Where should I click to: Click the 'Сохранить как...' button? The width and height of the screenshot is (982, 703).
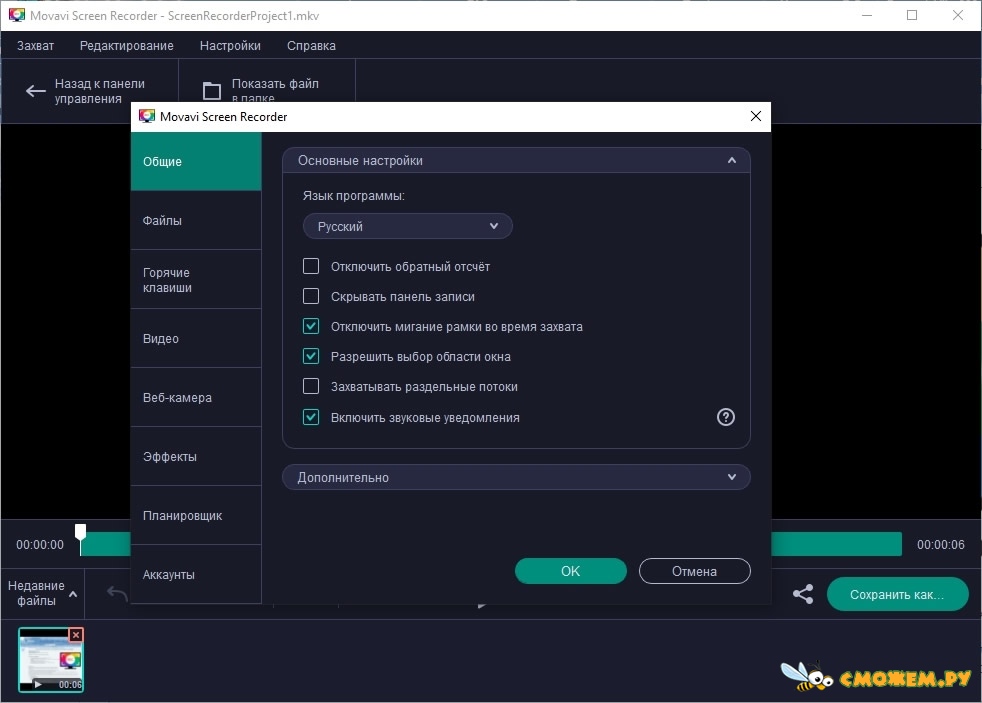tap(897, 594)
